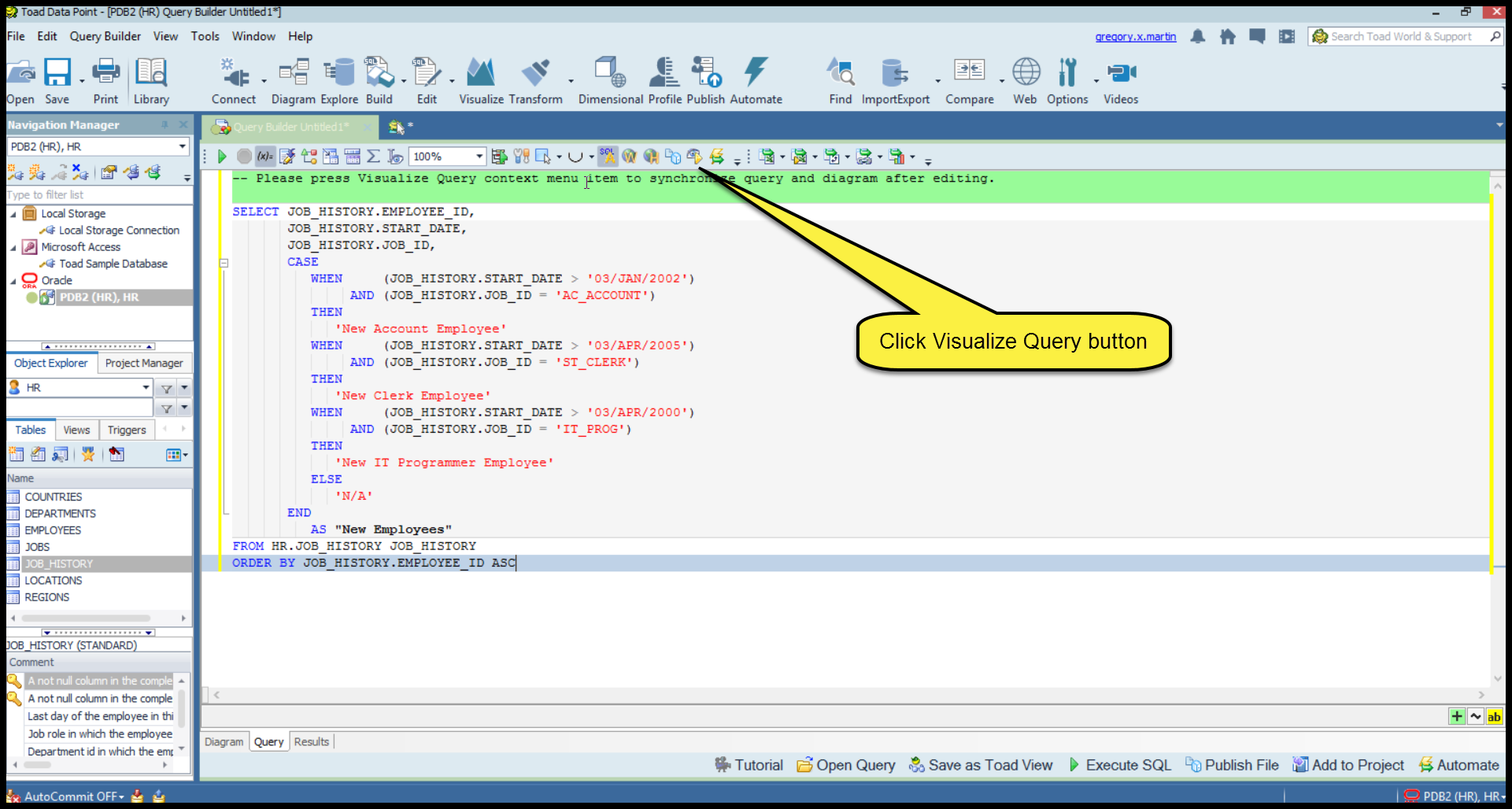Collapse the Microsoft Access tree node
This screenshot has height=809, width=1512.
click(13, 247)
